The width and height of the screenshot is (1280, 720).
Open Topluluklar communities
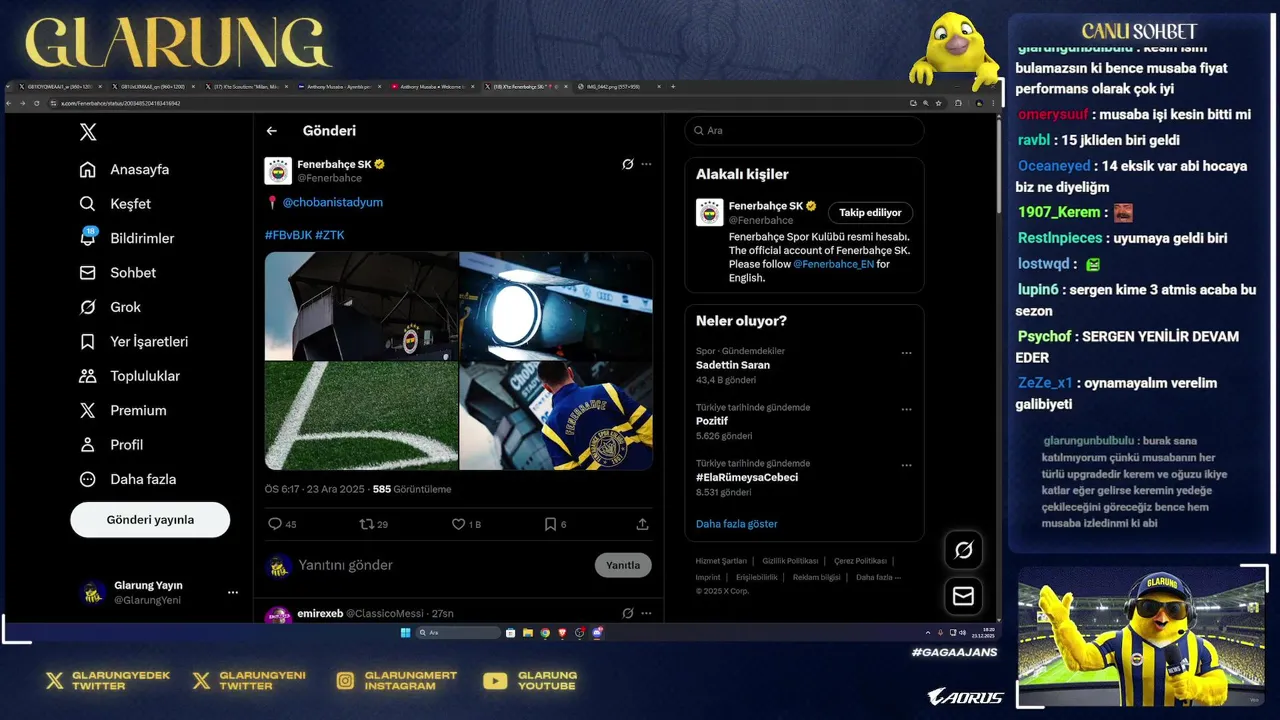point(130,376)
